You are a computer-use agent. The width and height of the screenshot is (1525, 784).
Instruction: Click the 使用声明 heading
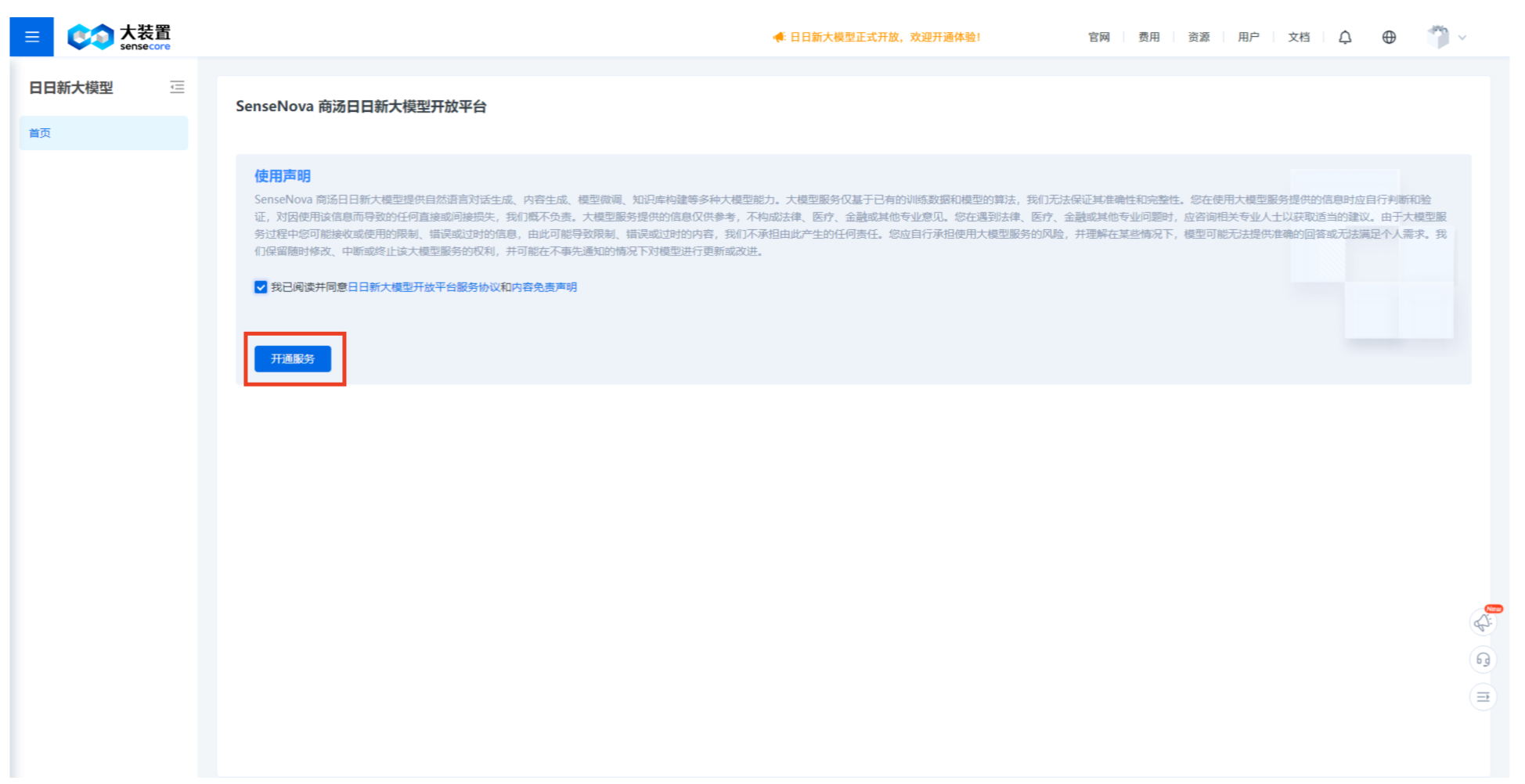(283, 176)
